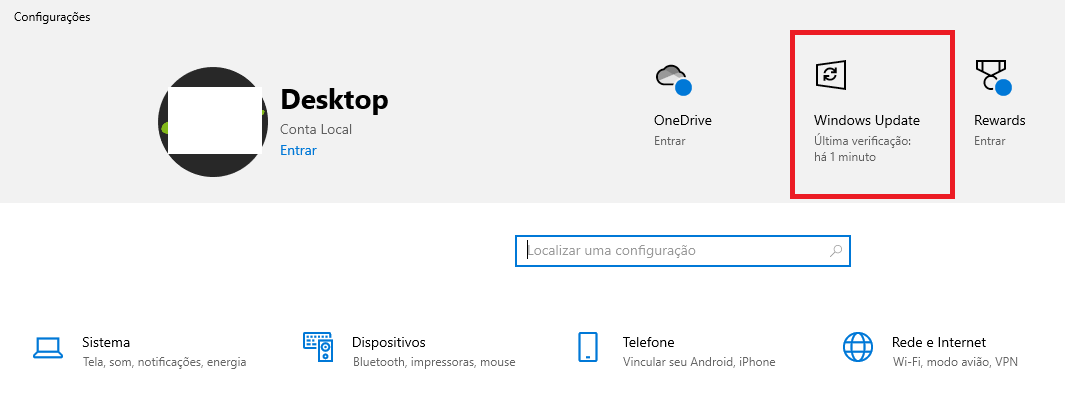Open the Rede e Internet globe icon
Viewport: 1065px width, 409px height.
click(x=858, y=347)
